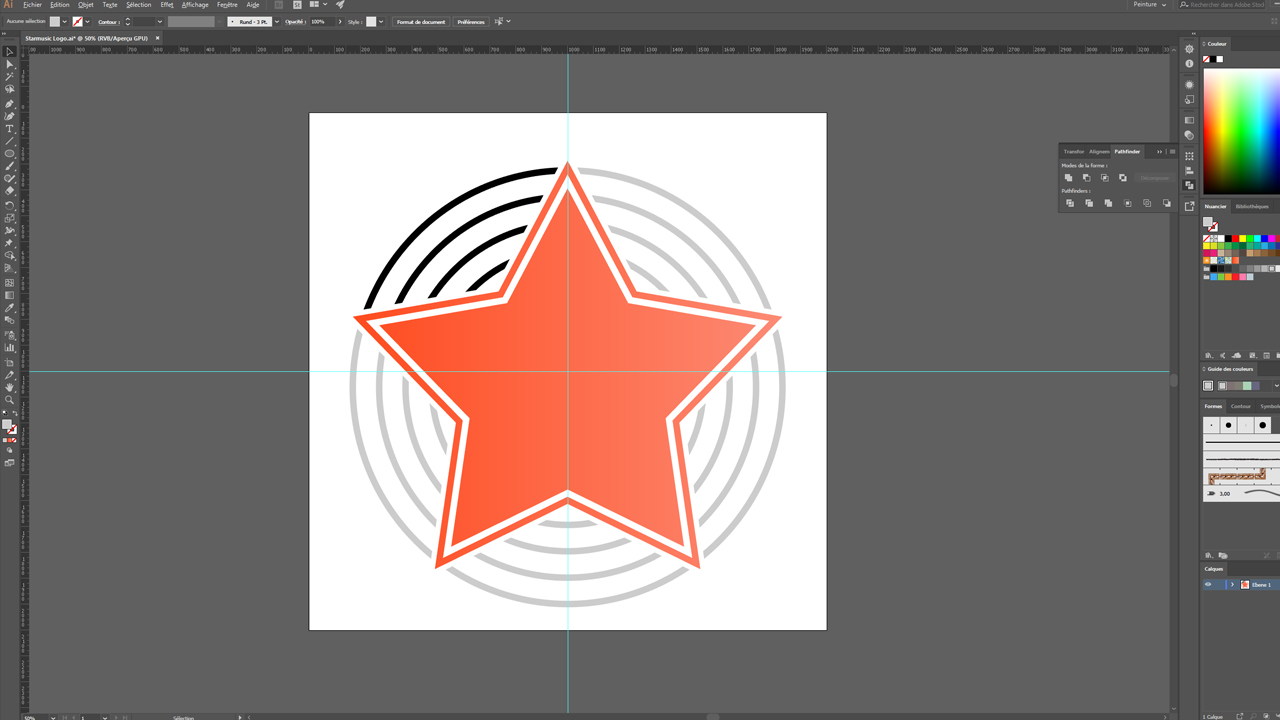Viewport: 1280px width, 720px height.
Task: Open the stroke color dropdown in control bar
Action: (x=87, y=21)
